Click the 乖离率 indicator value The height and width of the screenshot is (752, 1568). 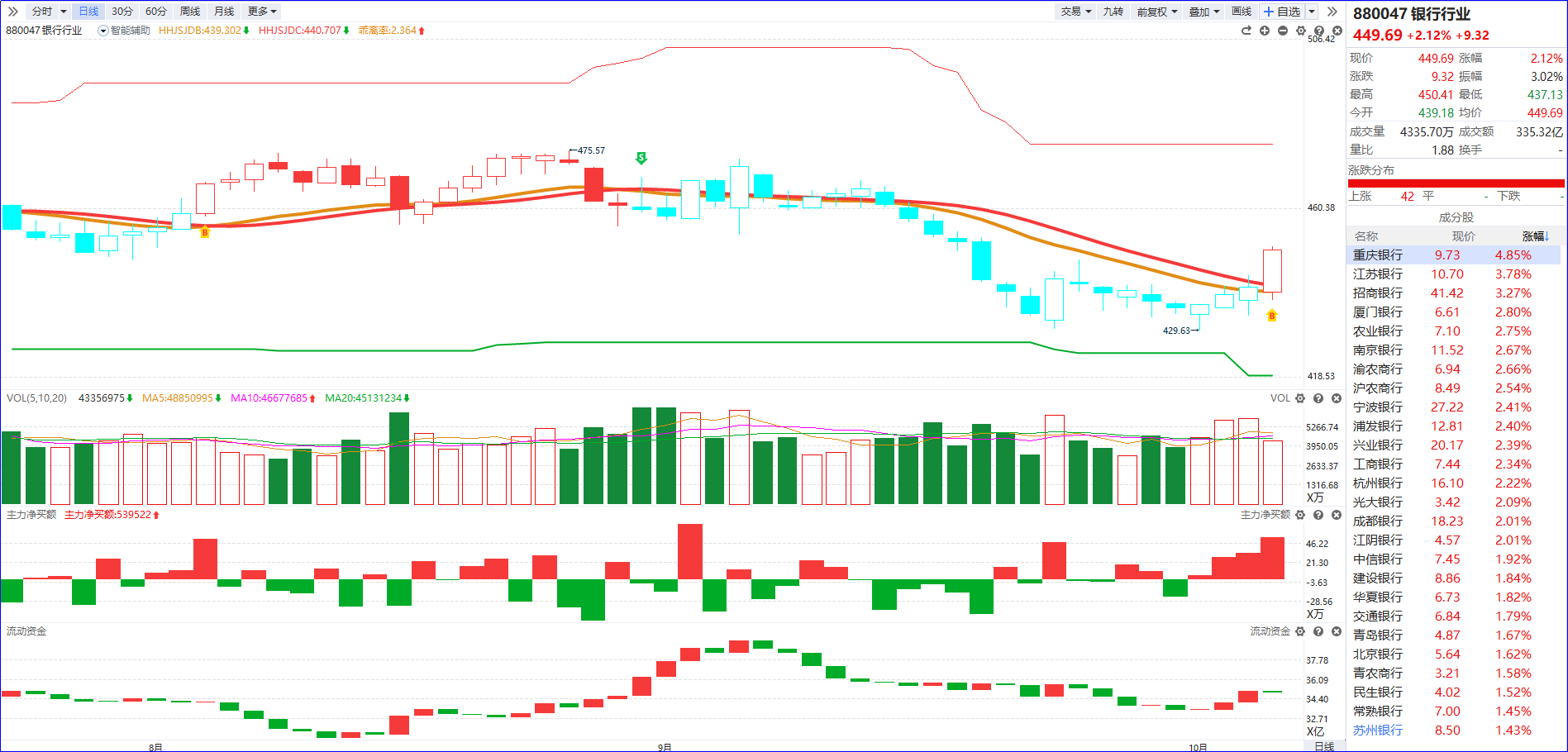coord(391,31)
